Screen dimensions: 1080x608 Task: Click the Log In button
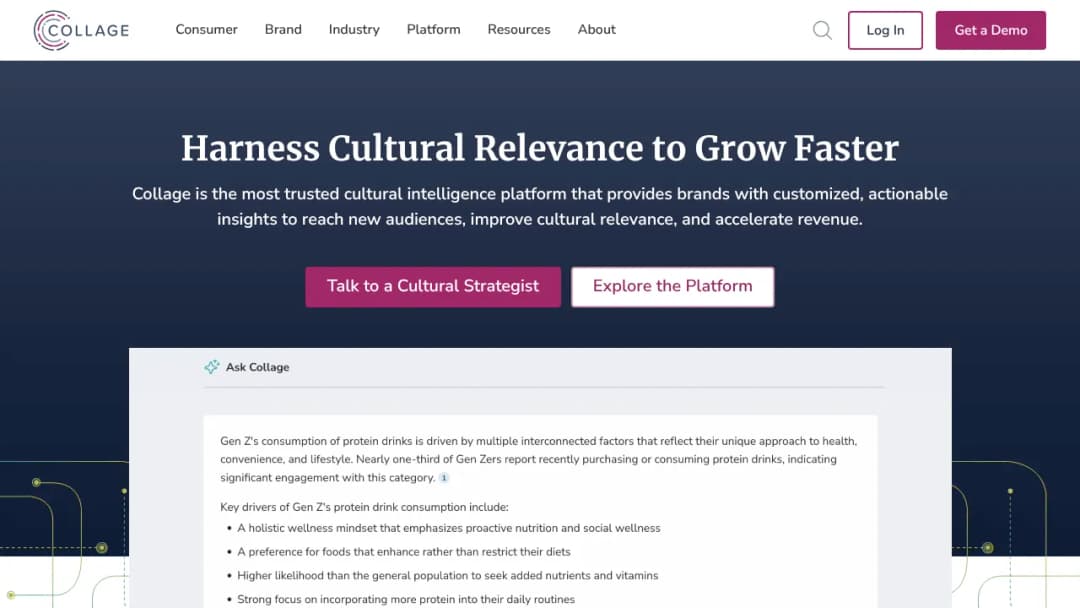coord(885,30)
